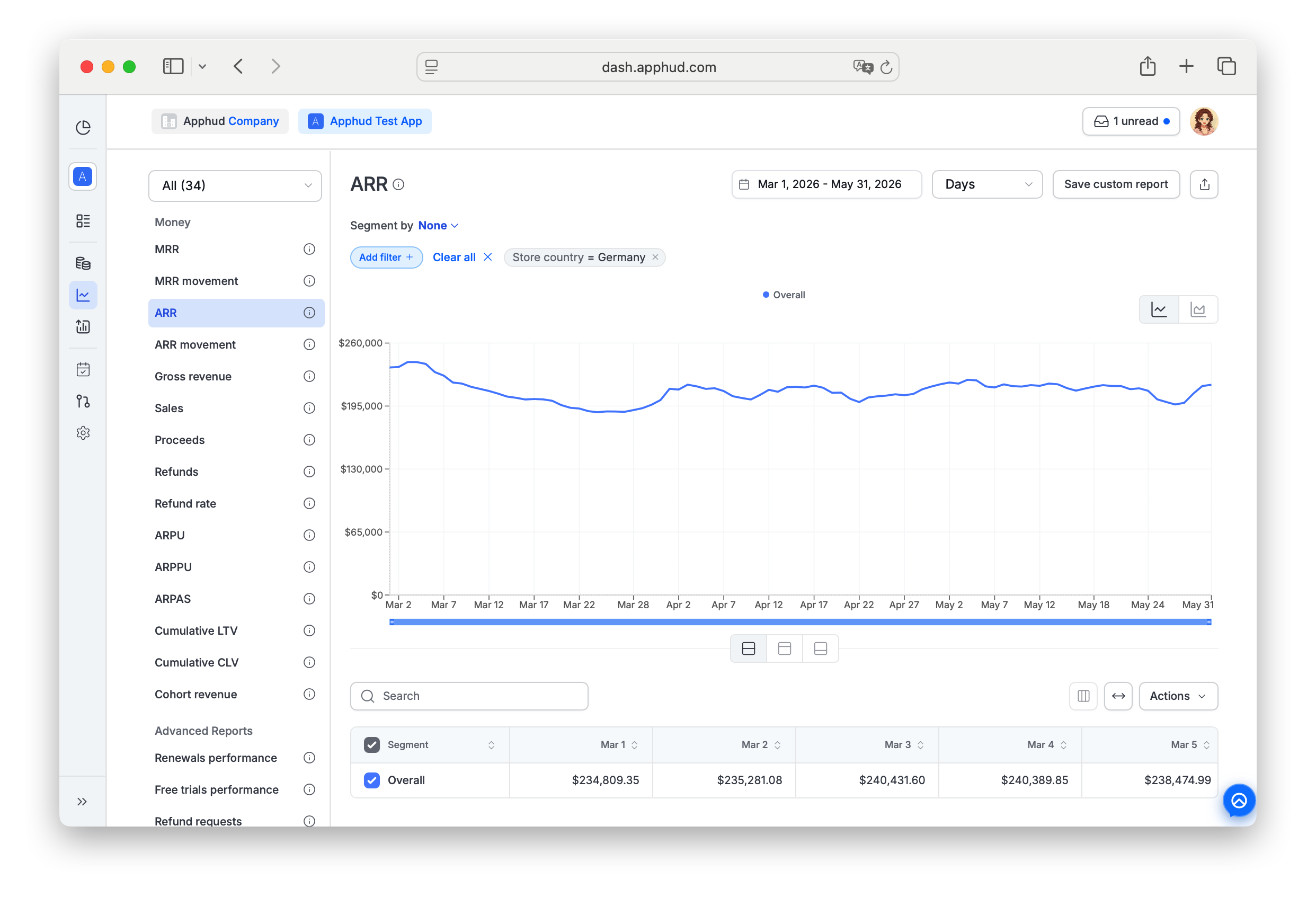Click the info icon for Gross revenue
This screenshot has height=906, width=1316.
309,376
